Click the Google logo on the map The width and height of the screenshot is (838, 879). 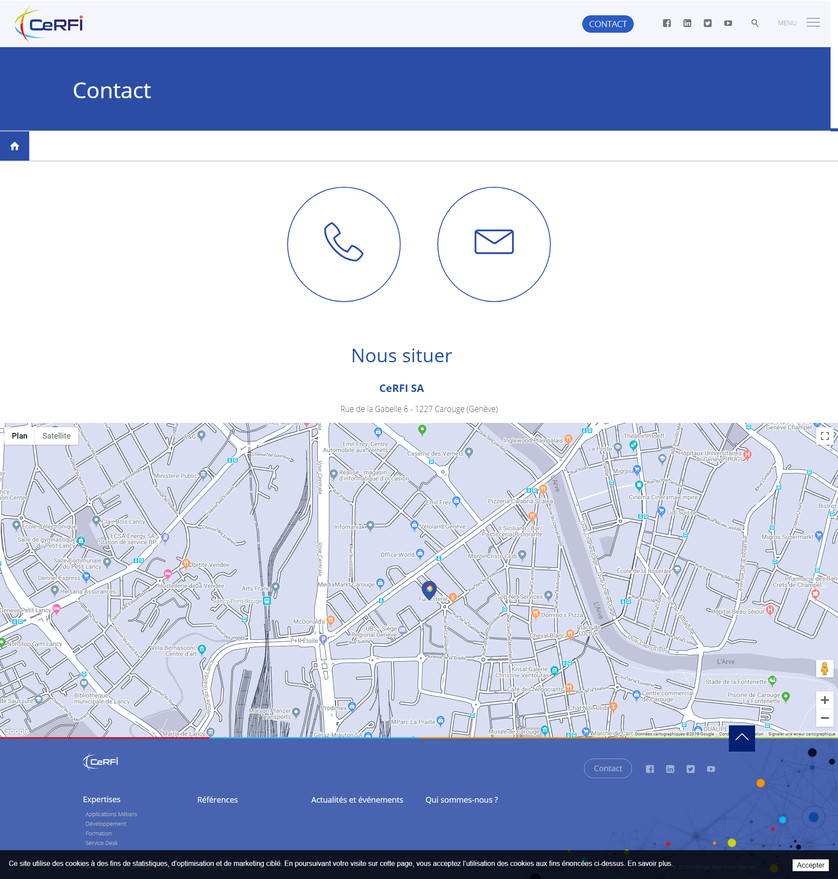pos(16,730)
